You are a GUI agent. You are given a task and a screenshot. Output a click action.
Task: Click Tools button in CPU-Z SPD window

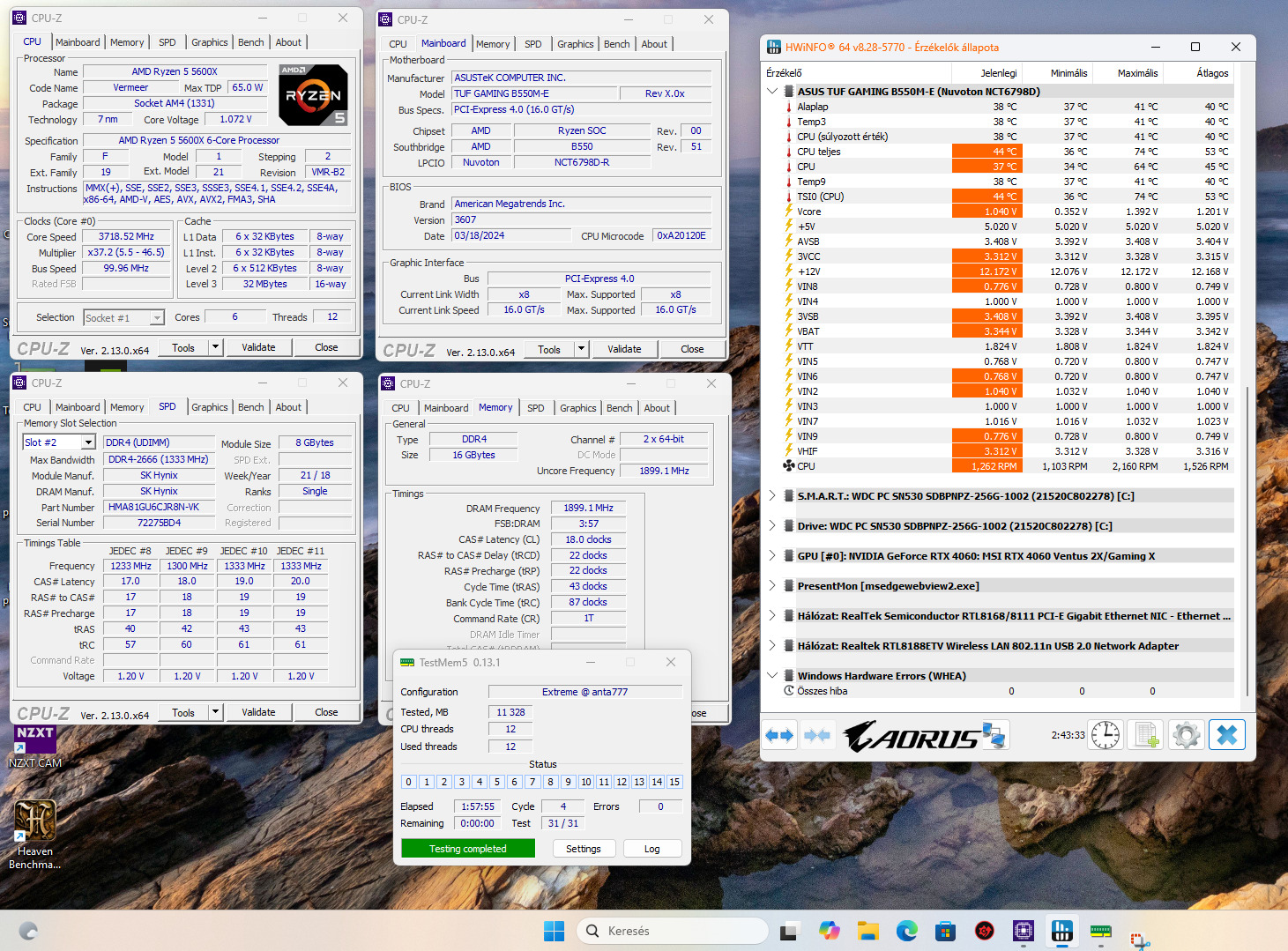pyautogui.click(x=183, y=712)
